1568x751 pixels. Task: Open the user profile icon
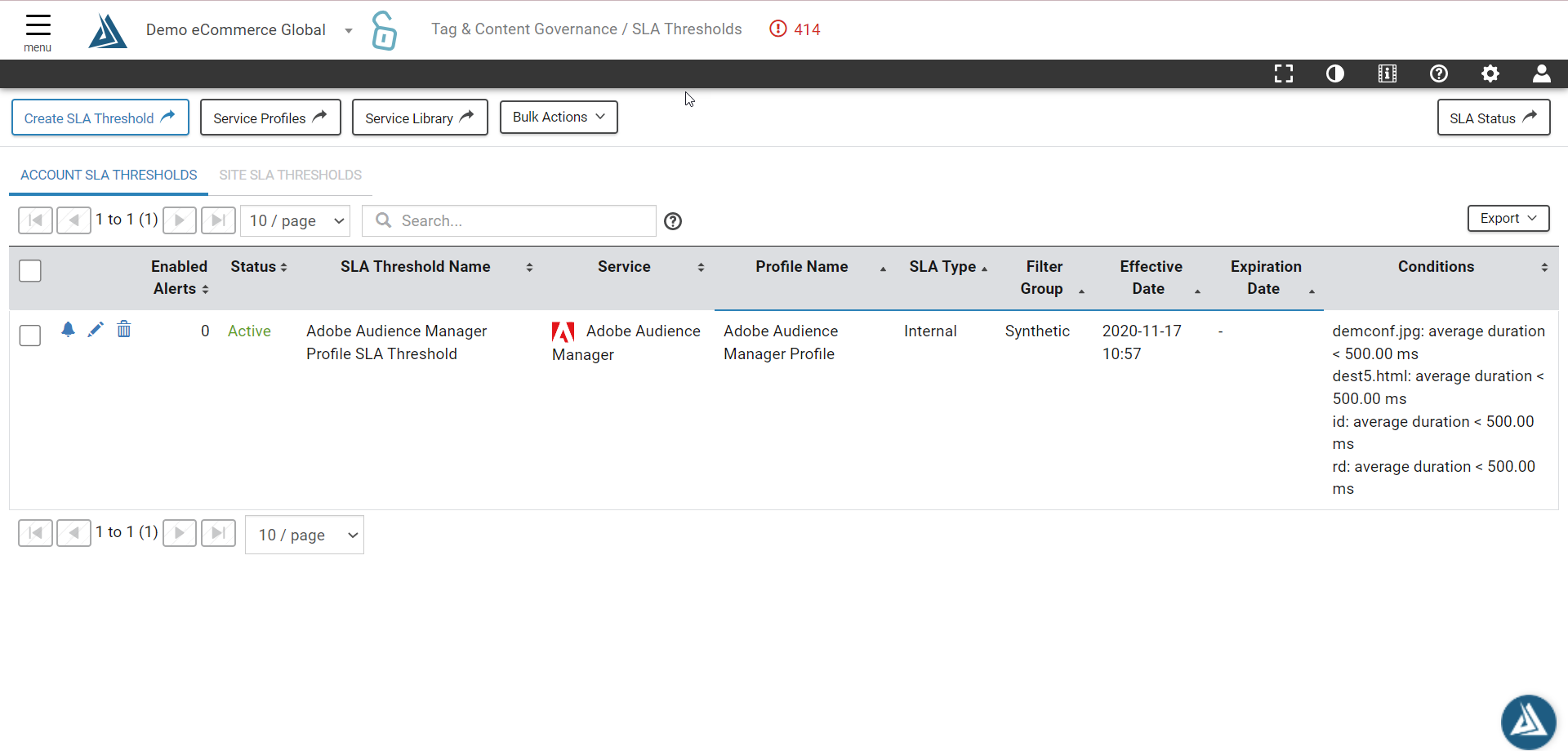[x=1542, y=73]
